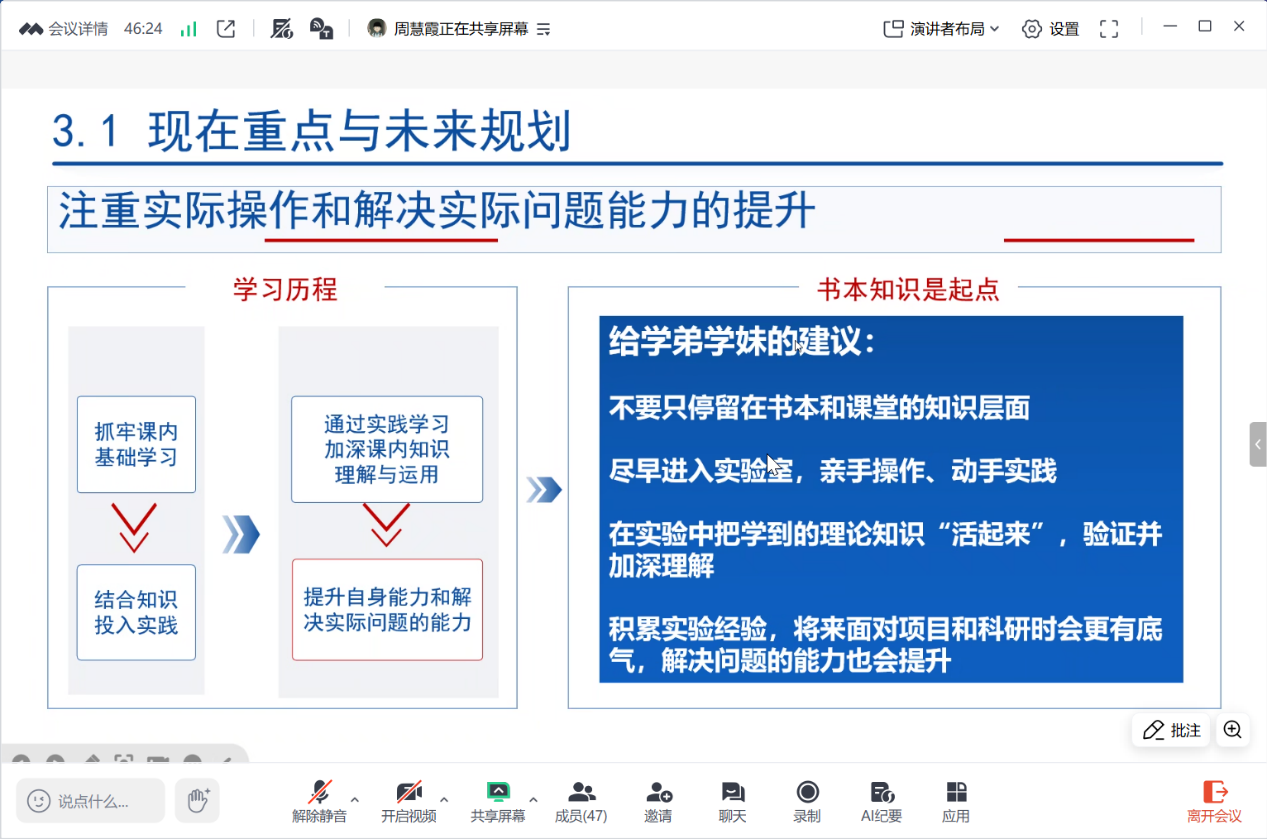Click the 邀请 invite icon
This screenshot has width=1267, height=839.
click(x=658, y=800)
